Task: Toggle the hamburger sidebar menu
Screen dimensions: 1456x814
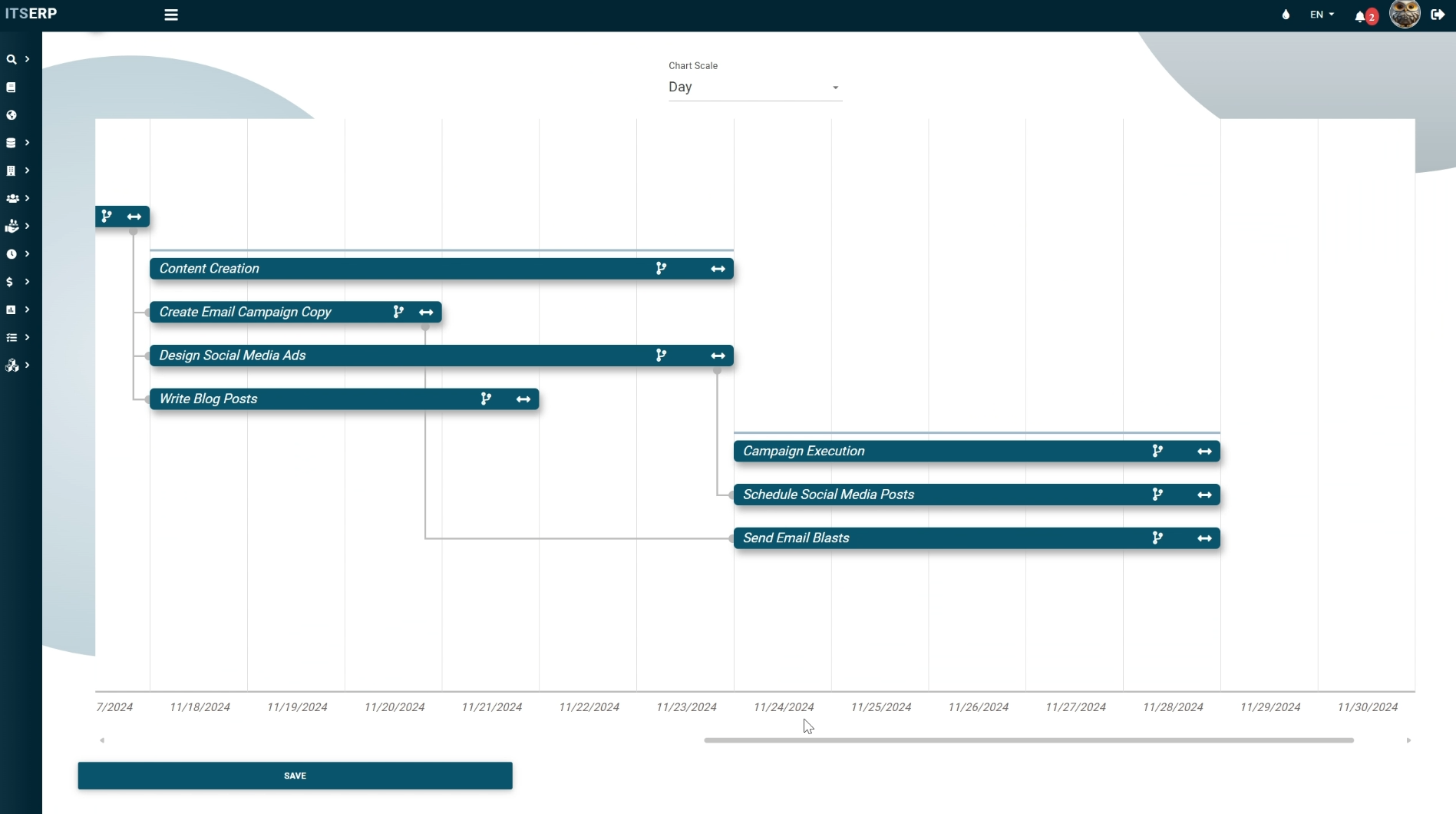Action: (171, 15)
